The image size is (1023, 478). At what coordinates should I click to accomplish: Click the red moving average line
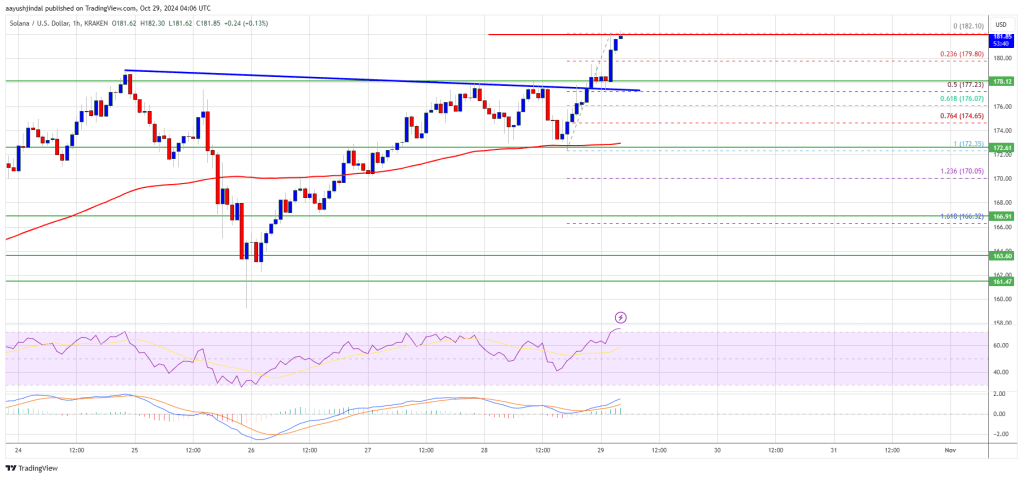[x=300, y=175]
